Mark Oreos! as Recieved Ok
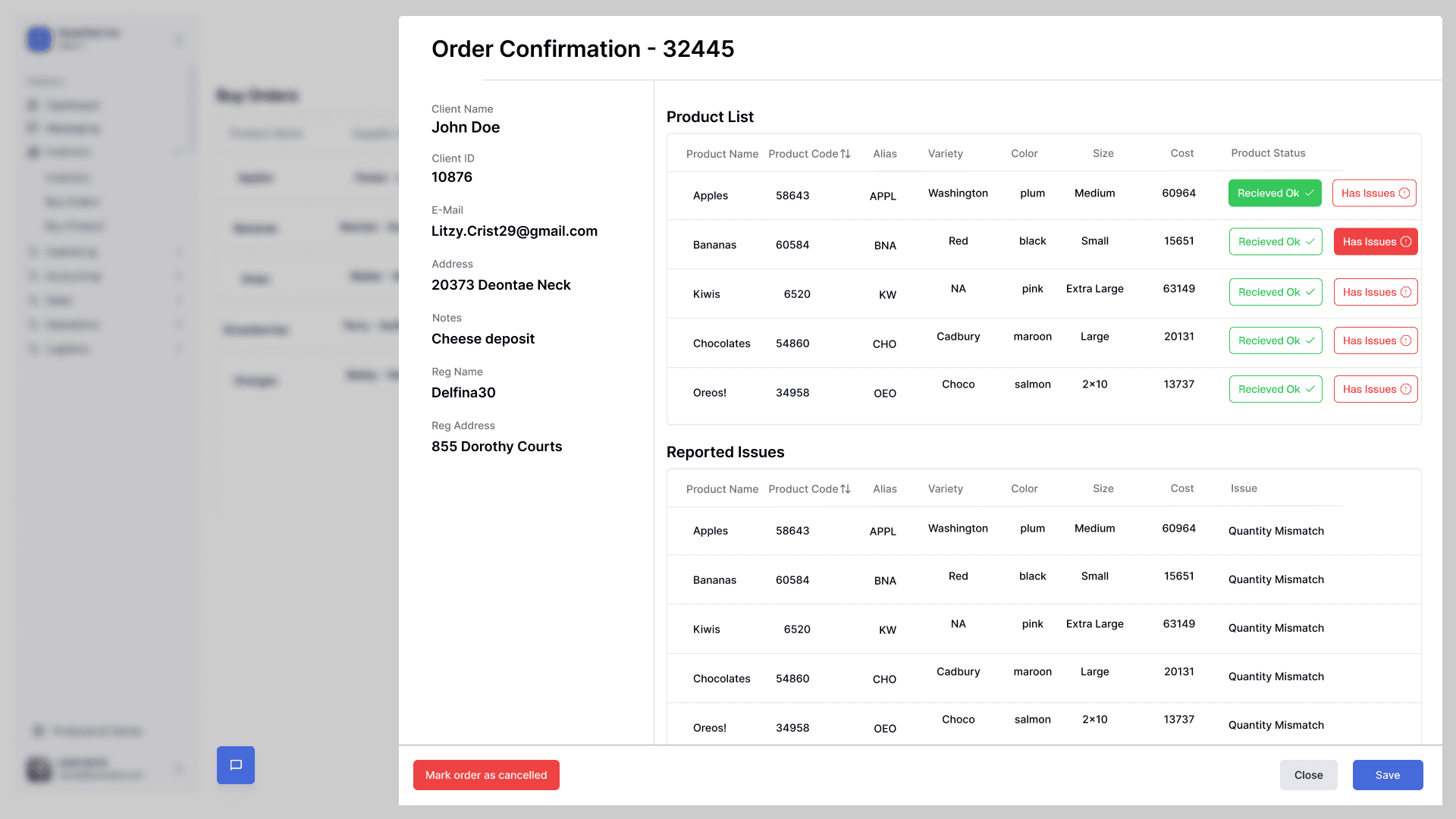This screenshot has width=1456, height=819. point(1276,389)
